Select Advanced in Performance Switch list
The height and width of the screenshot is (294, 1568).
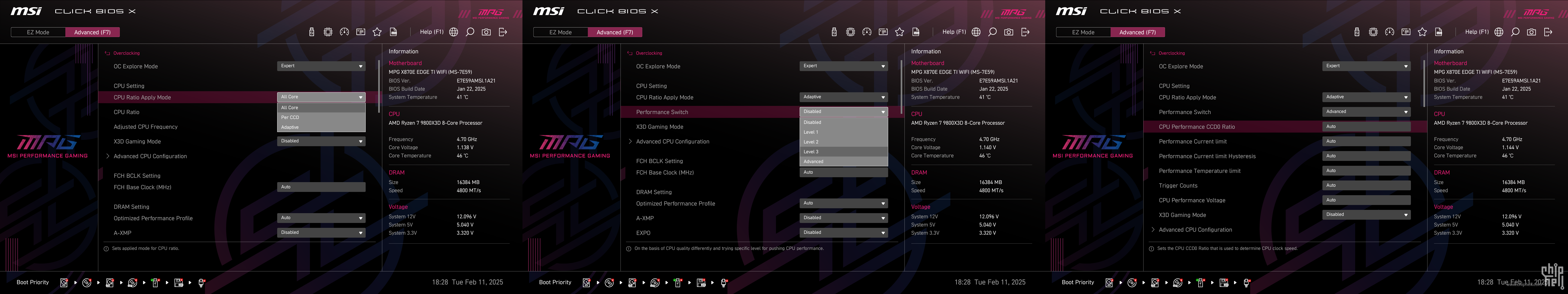coord(844,161)
